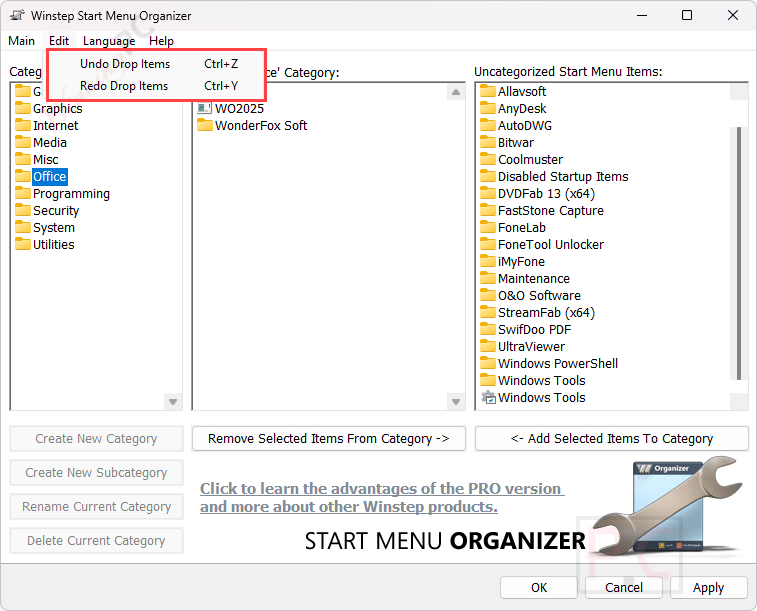The height and width of the screenshot is (611, 757).
Task: Open the PRO version advantages link
Action: click(382, 498)
